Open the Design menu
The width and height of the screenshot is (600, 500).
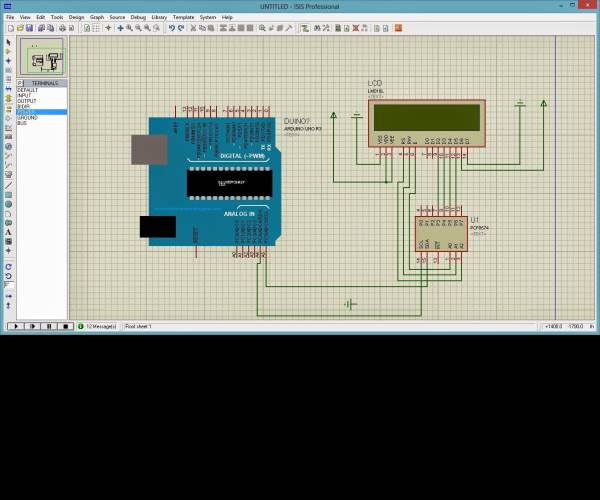click(76, 17)
